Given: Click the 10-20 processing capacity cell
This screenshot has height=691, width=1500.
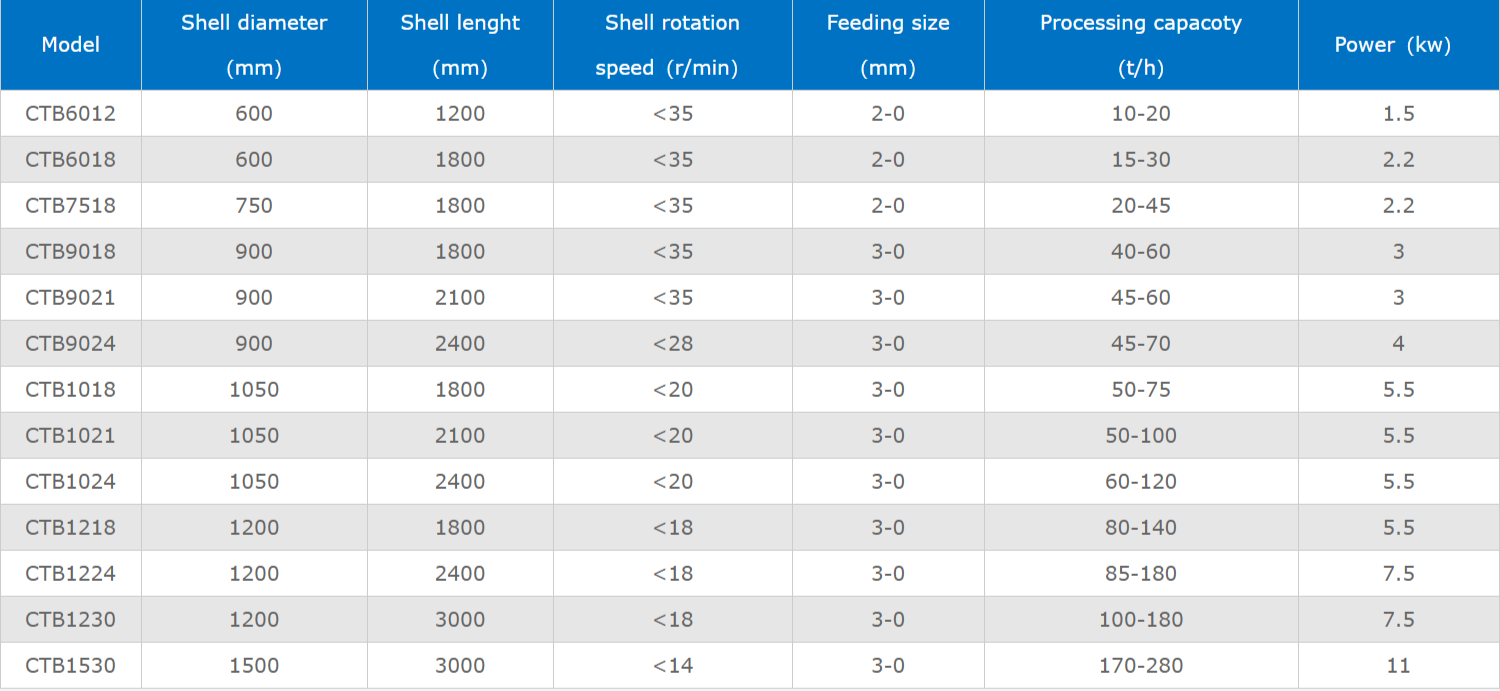Looking at the screenshot, I should click(x=1141, y=114).
